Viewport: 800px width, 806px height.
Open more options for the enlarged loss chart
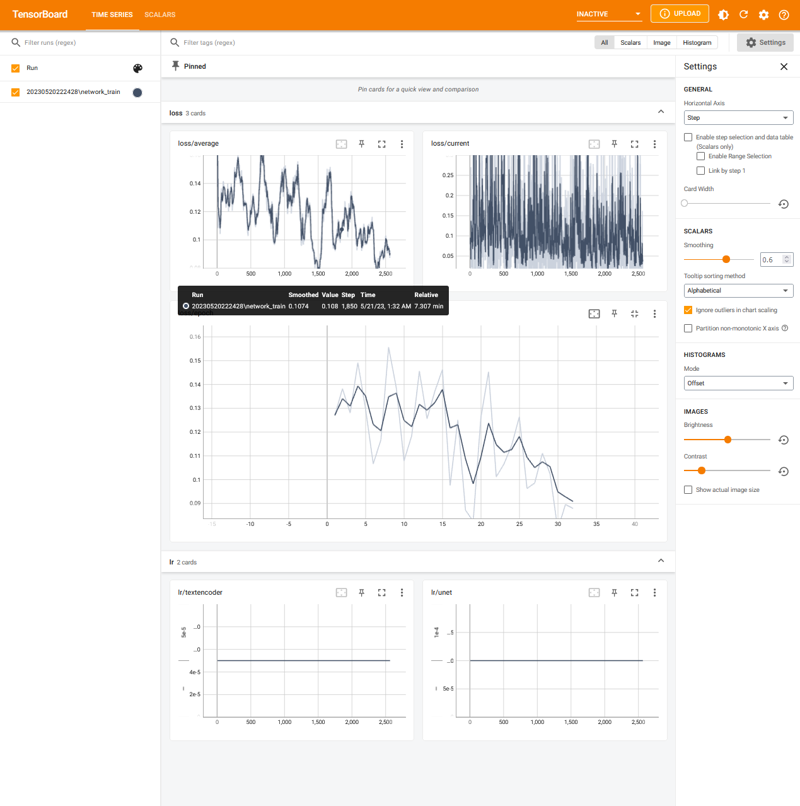click(x=654, y=314)
